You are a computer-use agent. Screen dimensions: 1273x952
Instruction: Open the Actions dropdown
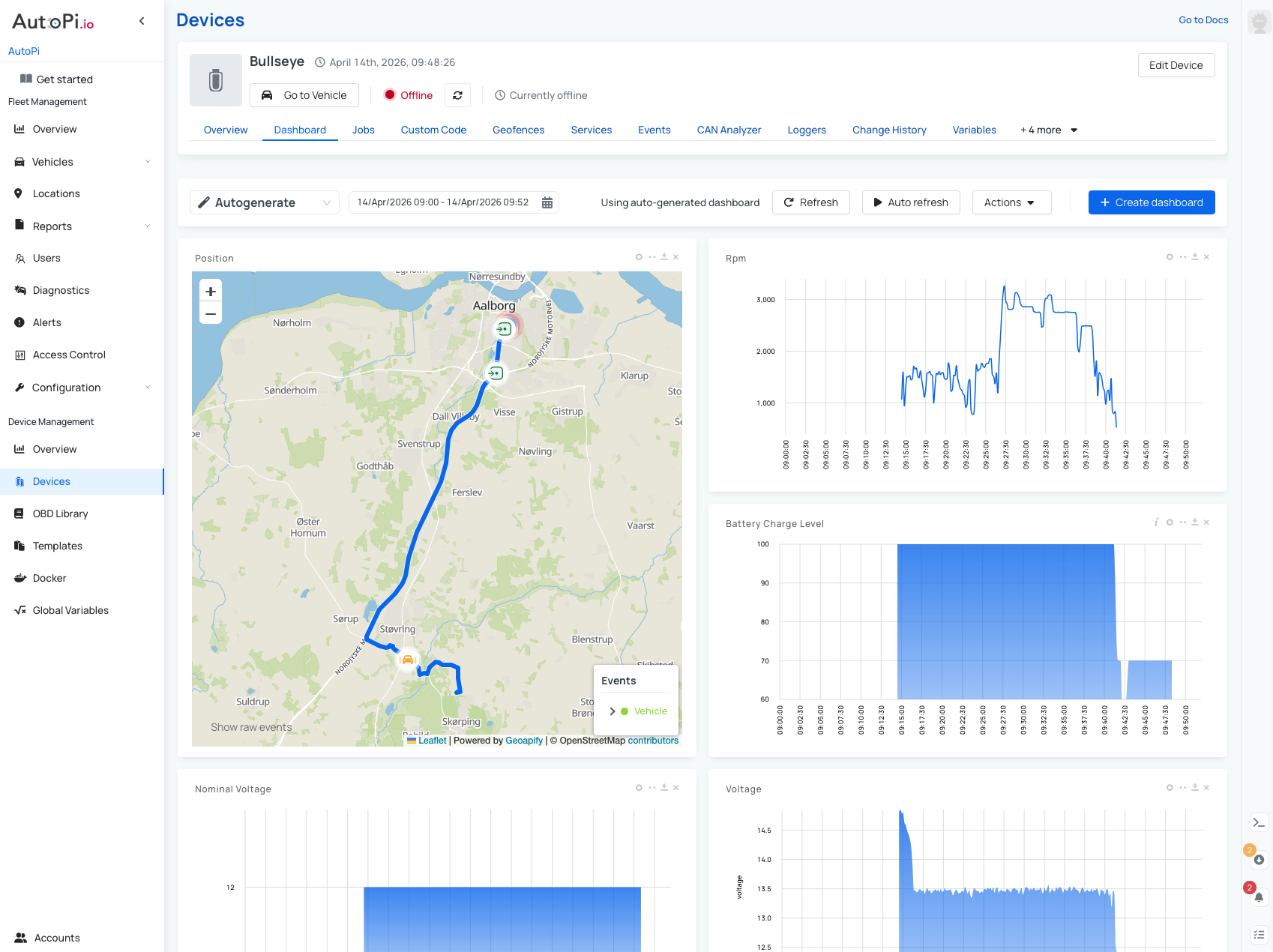pos(1011,202)
